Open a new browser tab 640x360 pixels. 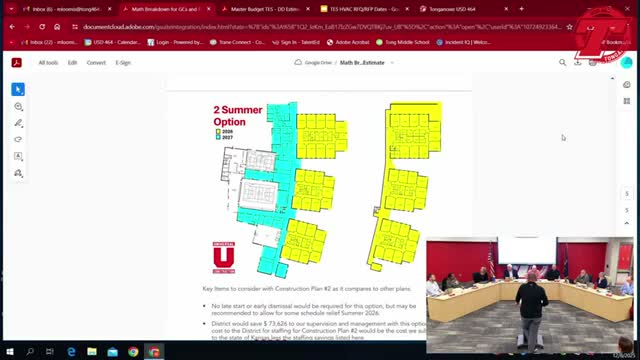coord(522,9)
